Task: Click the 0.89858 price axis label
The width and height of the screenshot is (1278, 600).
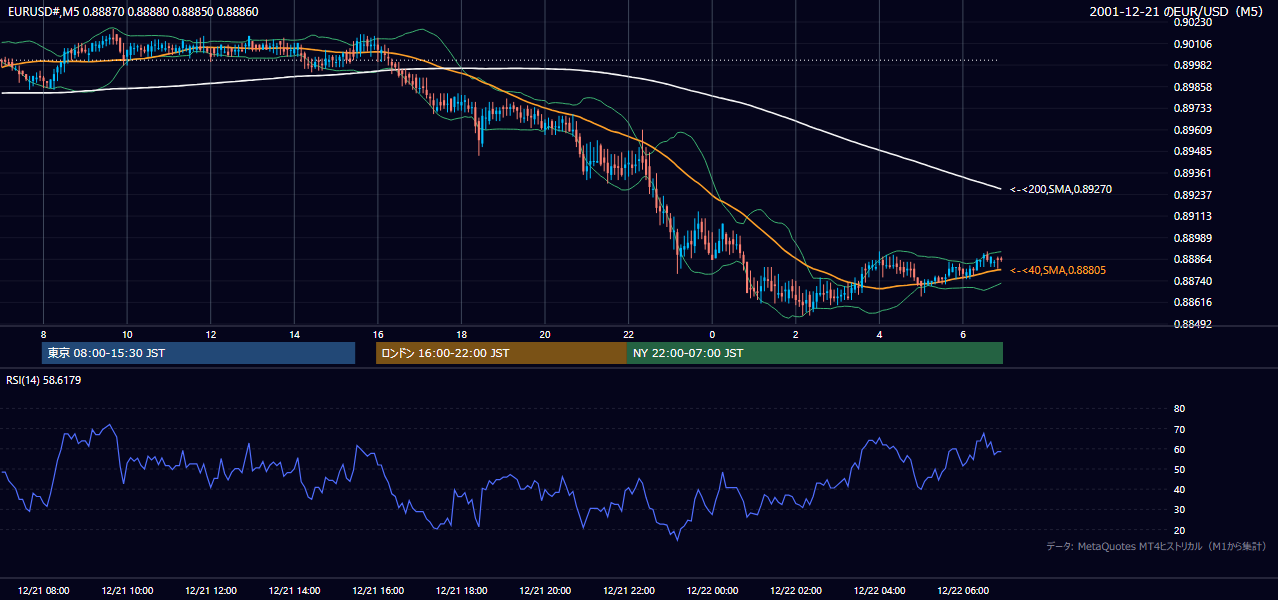Action: click(x=1192, y=87)
